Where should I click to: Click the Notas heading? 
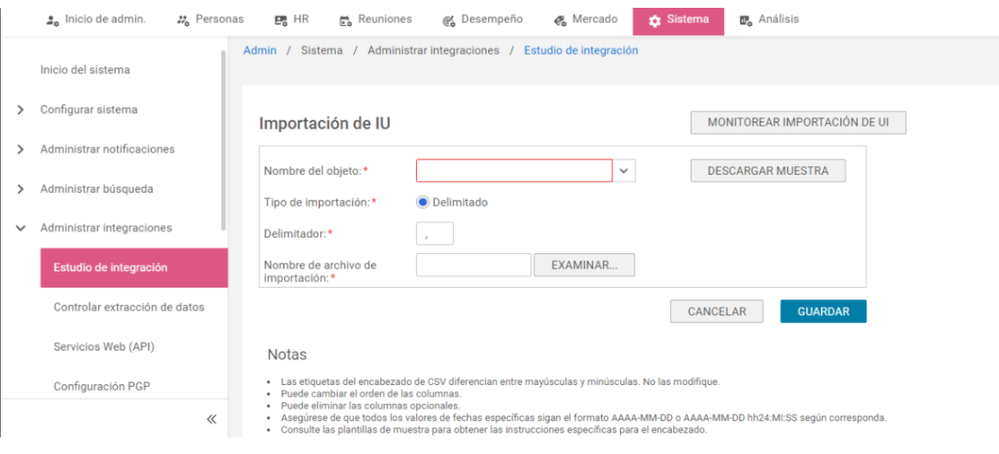click(x=287, y=355)
